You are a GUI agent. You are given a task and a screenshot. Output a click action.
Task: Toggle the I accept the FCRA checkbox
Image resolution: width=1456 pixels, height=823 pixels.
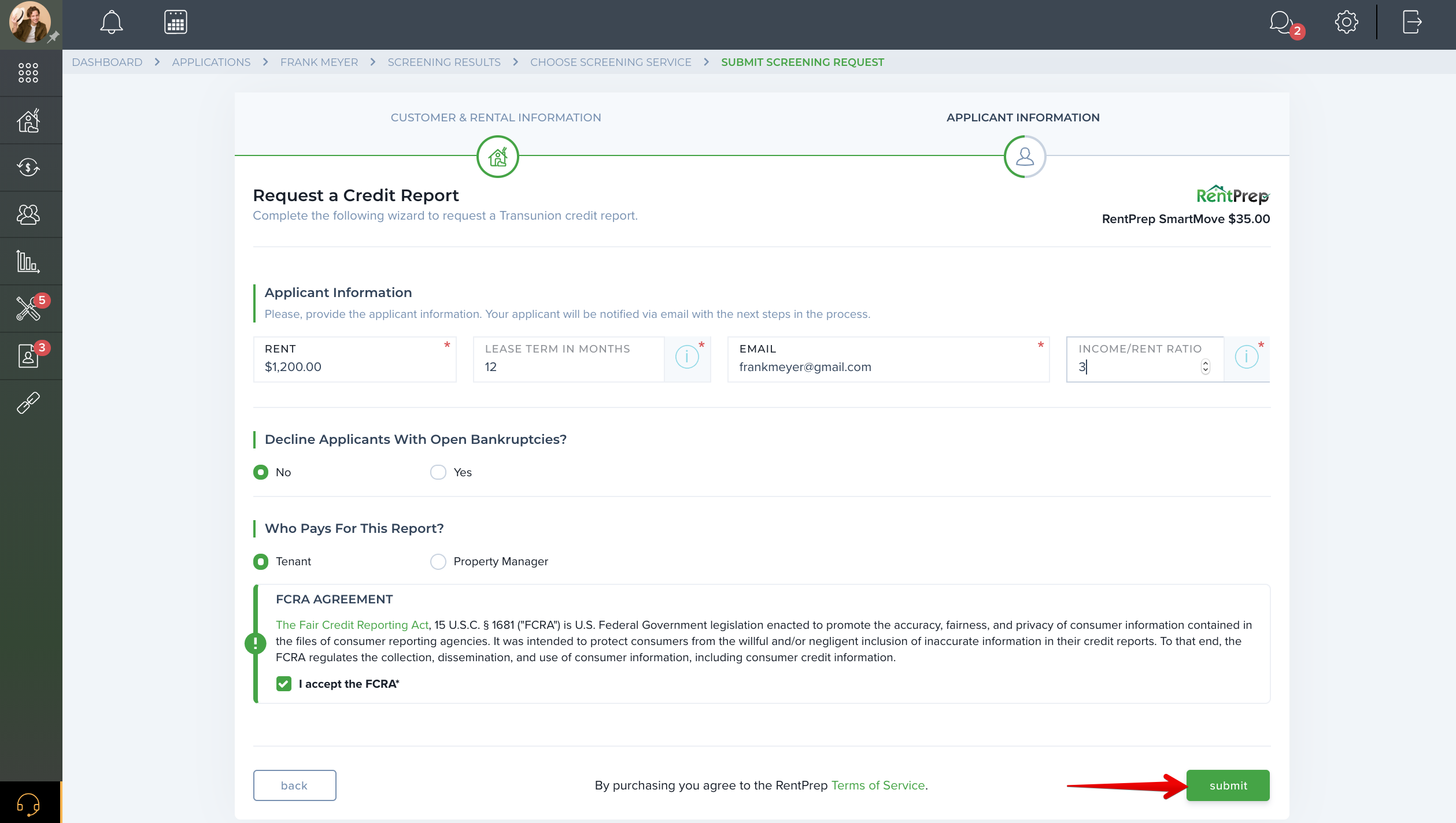pos(284,684)
